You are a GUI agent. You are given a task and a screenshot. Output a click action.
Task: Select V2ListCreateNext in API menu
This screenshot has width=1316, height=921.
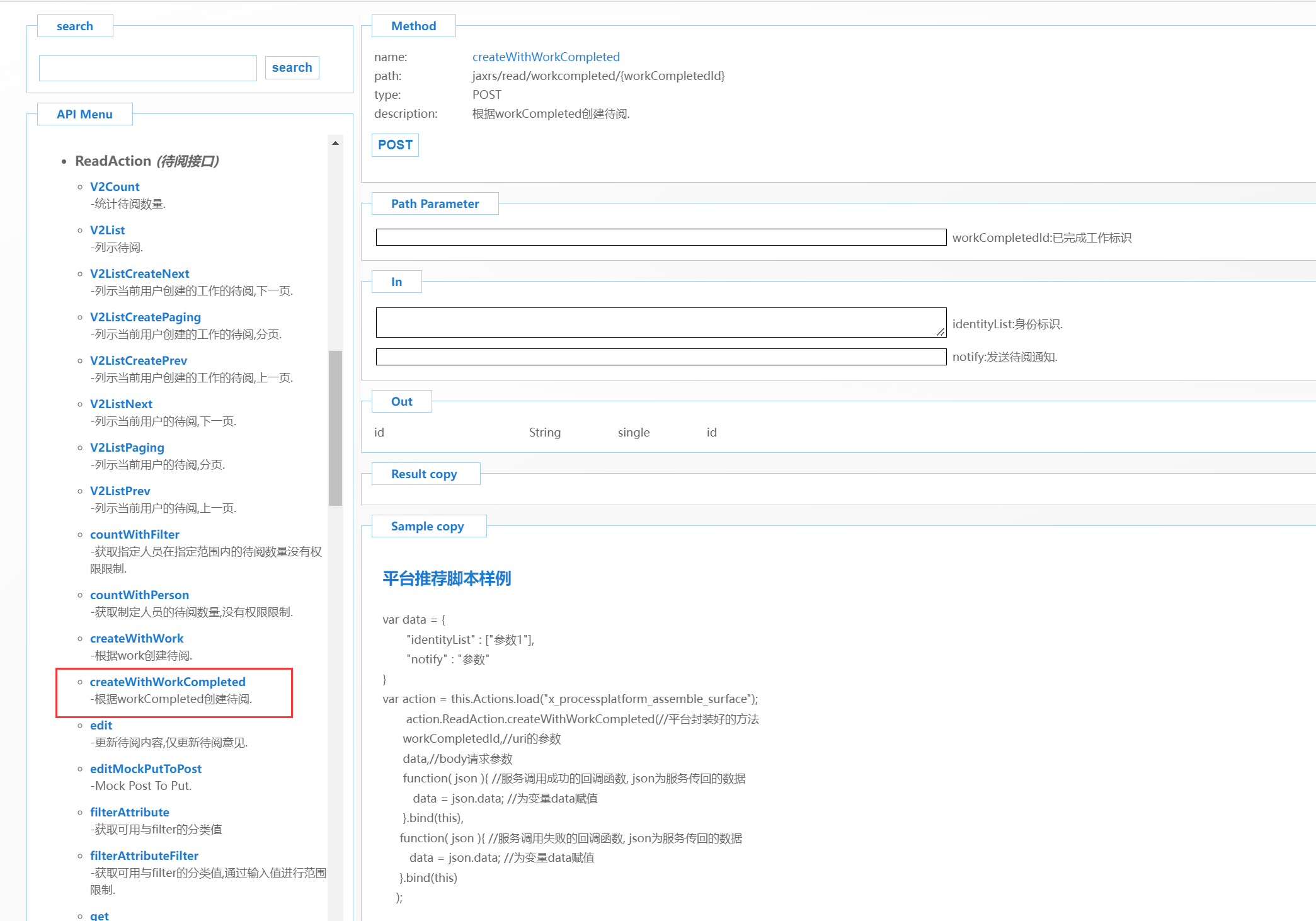coord(139,273)
